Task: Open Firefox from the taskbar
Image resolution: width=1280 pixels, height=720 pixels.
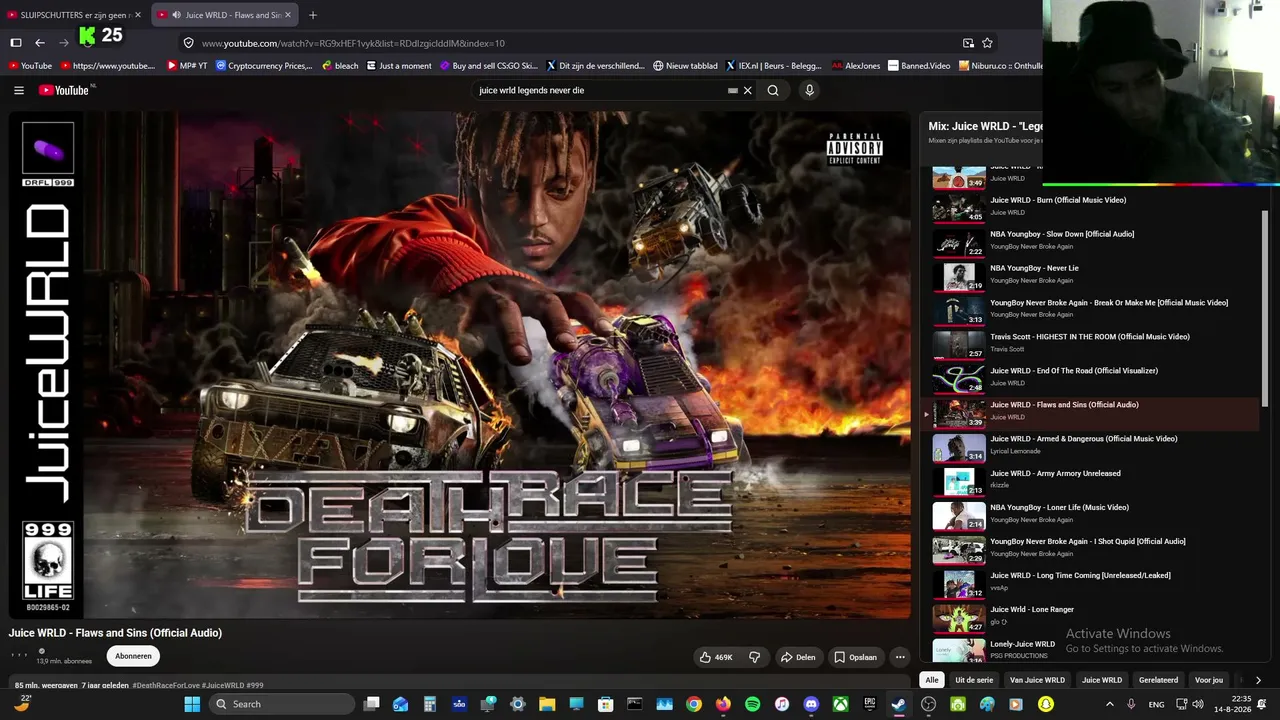Action: coord(723,704)
